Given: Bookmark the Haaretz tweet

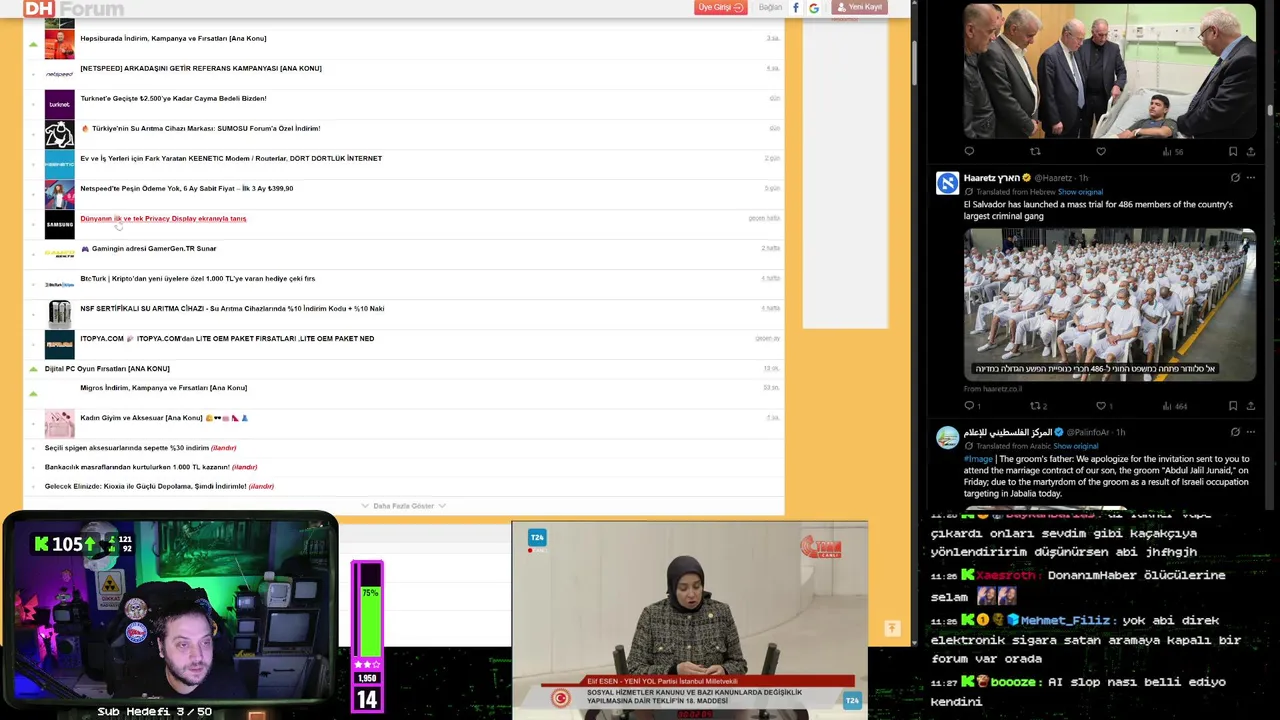Looking at the screenshot, I should pos(1233,406).
